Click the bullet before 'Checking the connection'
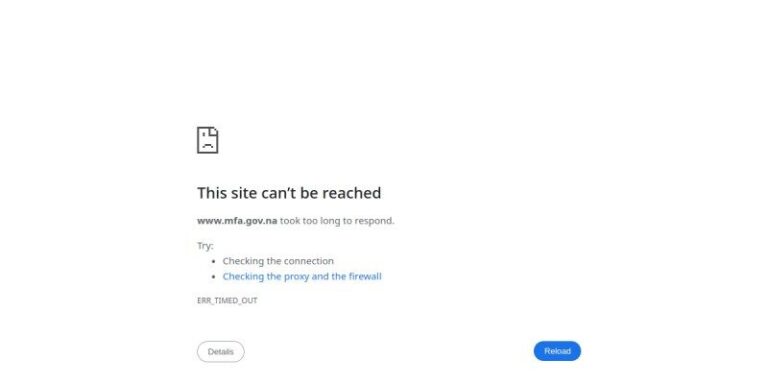Screen dimensions: 768x384 point(213,261)
